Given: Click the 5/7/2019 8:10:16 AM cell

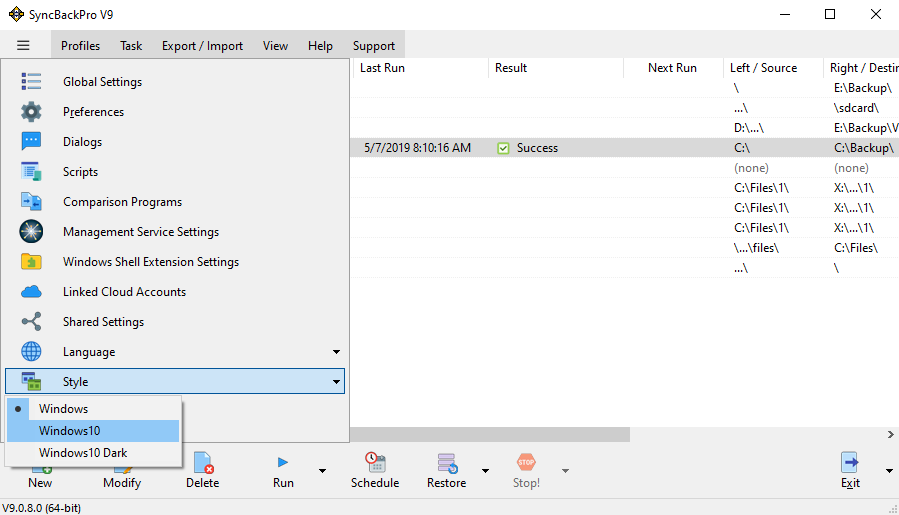Looking at the screenshot, I should (x=417, y=148).
